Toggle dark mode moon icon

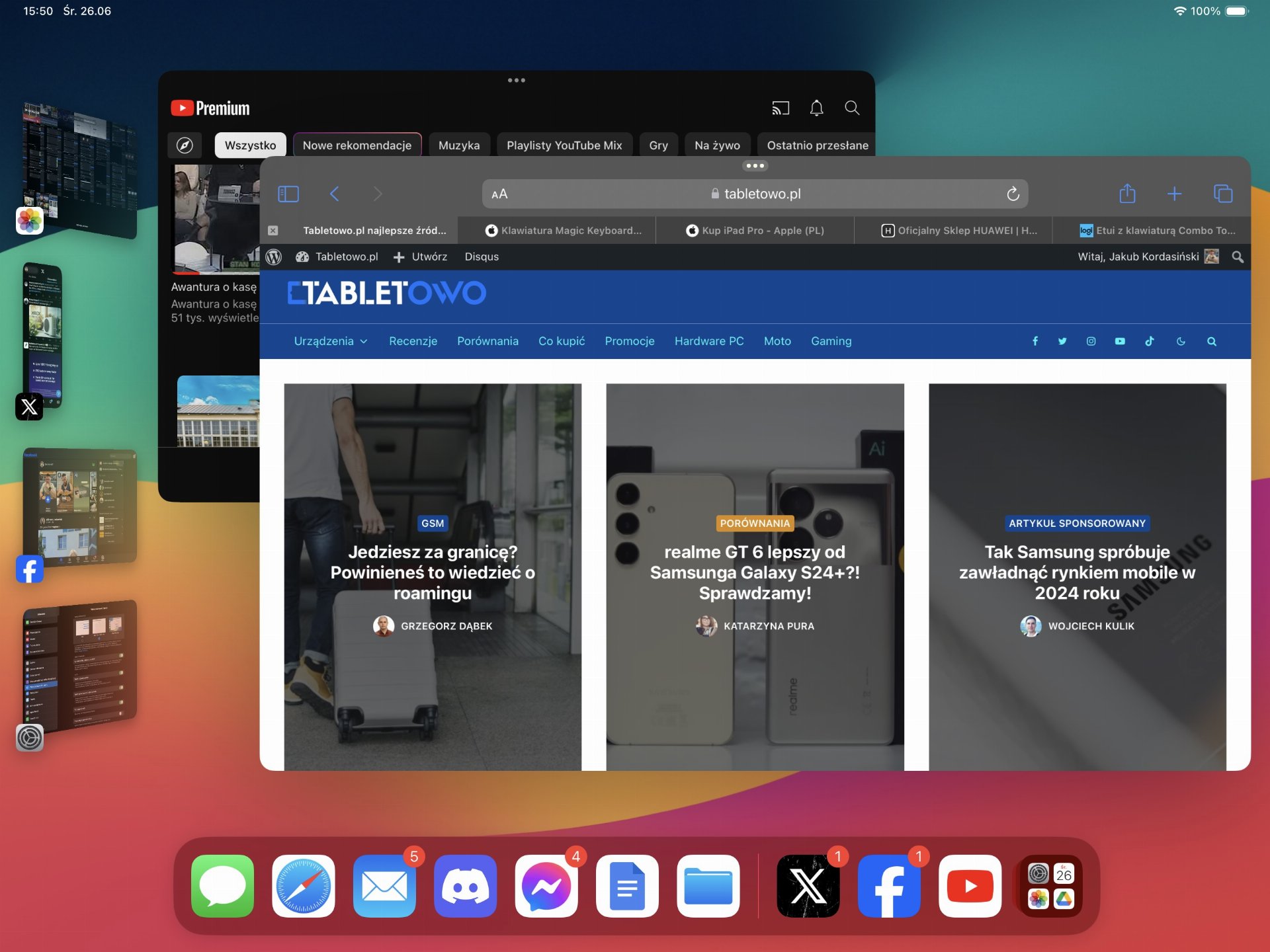(1181, 341)
